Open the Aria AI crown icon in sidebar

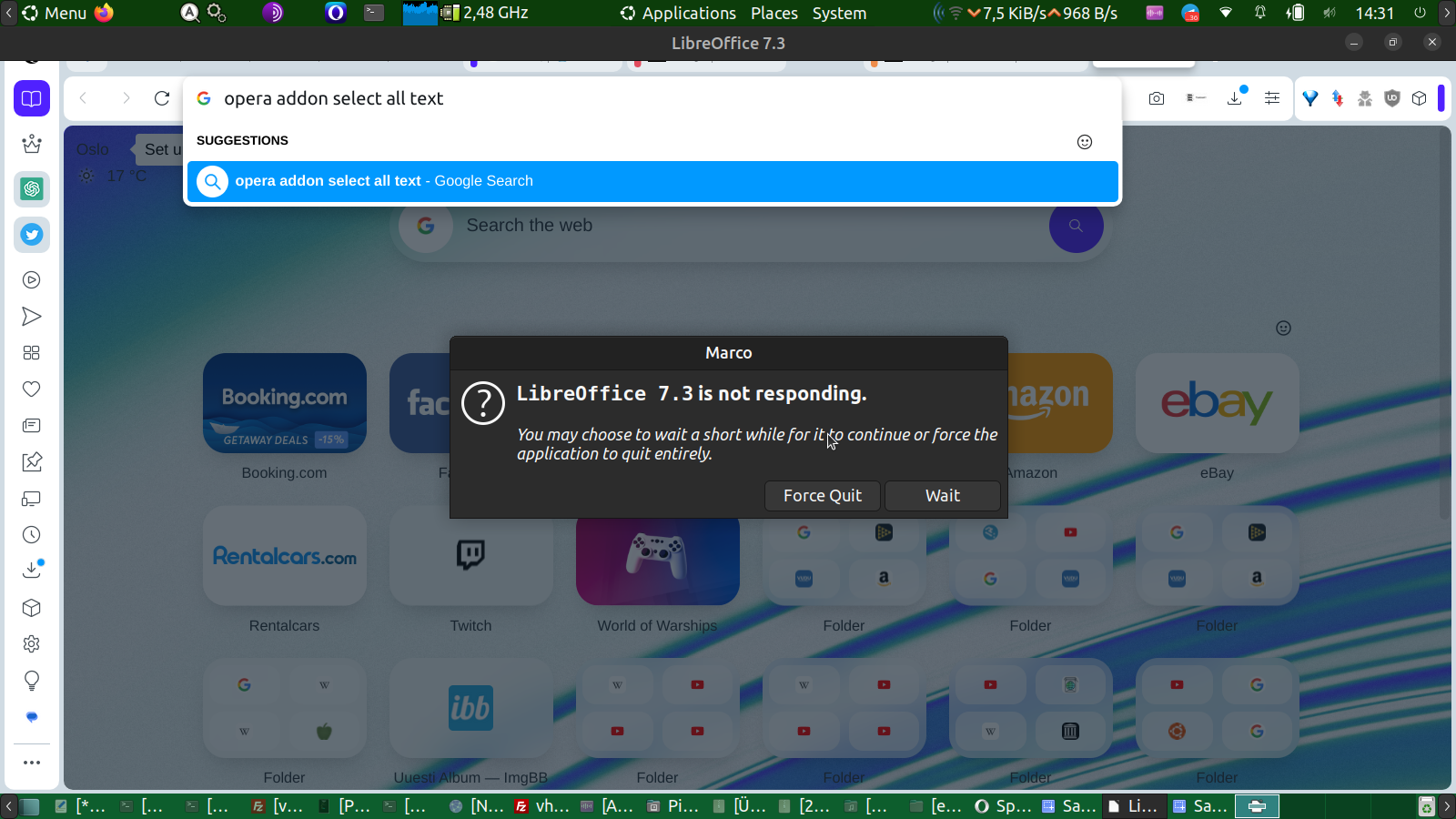(x=32, y=144)
